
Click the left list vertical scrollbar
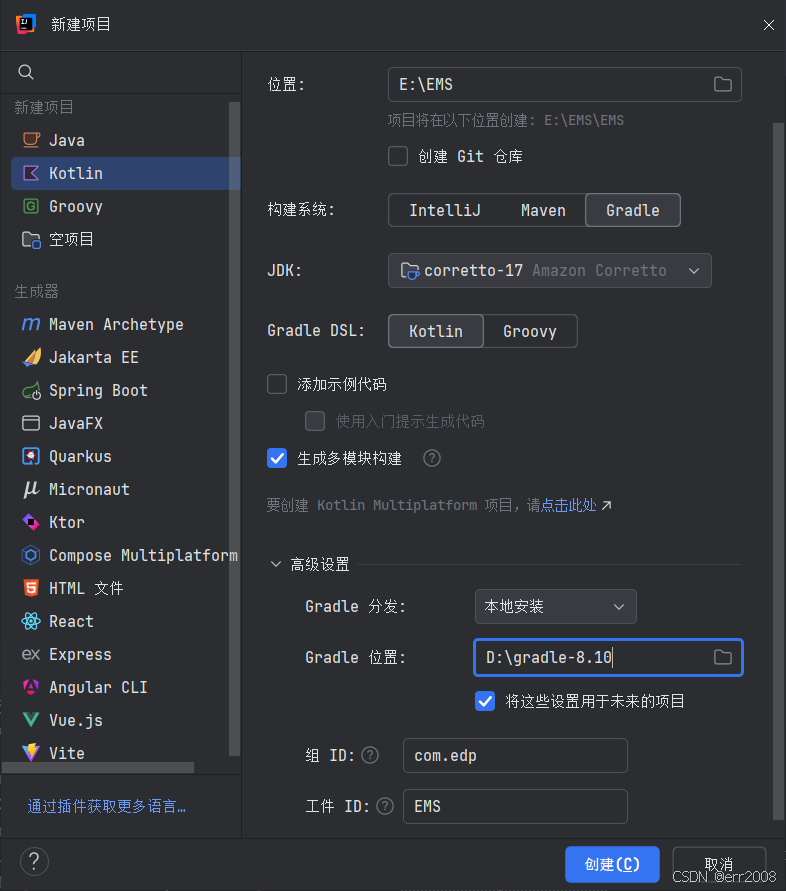point(234,429)
